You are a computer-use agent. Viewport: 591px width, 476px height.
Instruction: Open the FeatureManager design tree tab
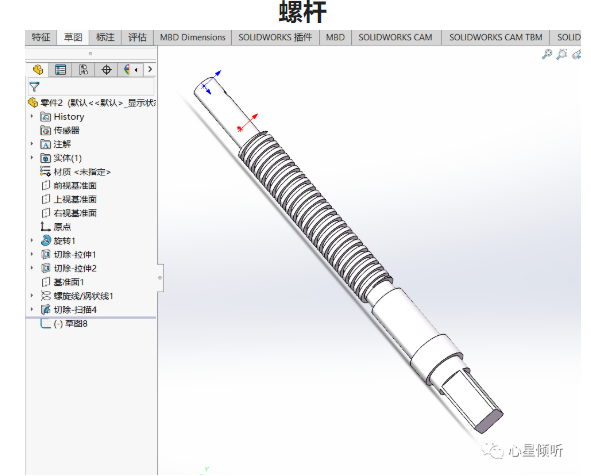click(38, 70)
